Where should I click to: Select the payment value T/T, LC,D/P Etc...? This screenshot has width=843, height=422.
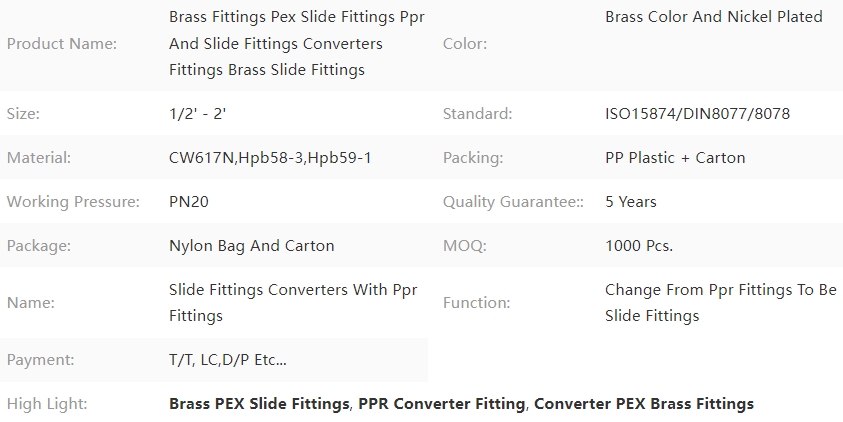pyautogui.click(x=228, y=360)
